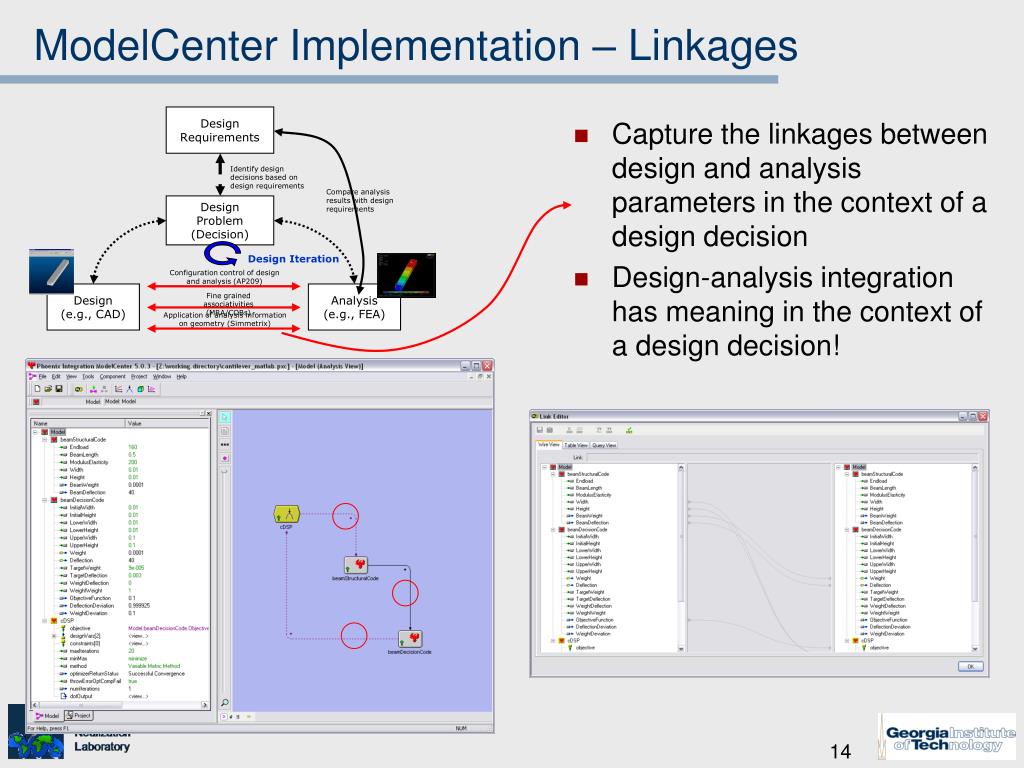Click the OK button in Link Editor
The height and width of the screenshot is (768, 1024).
coord(970,666)
